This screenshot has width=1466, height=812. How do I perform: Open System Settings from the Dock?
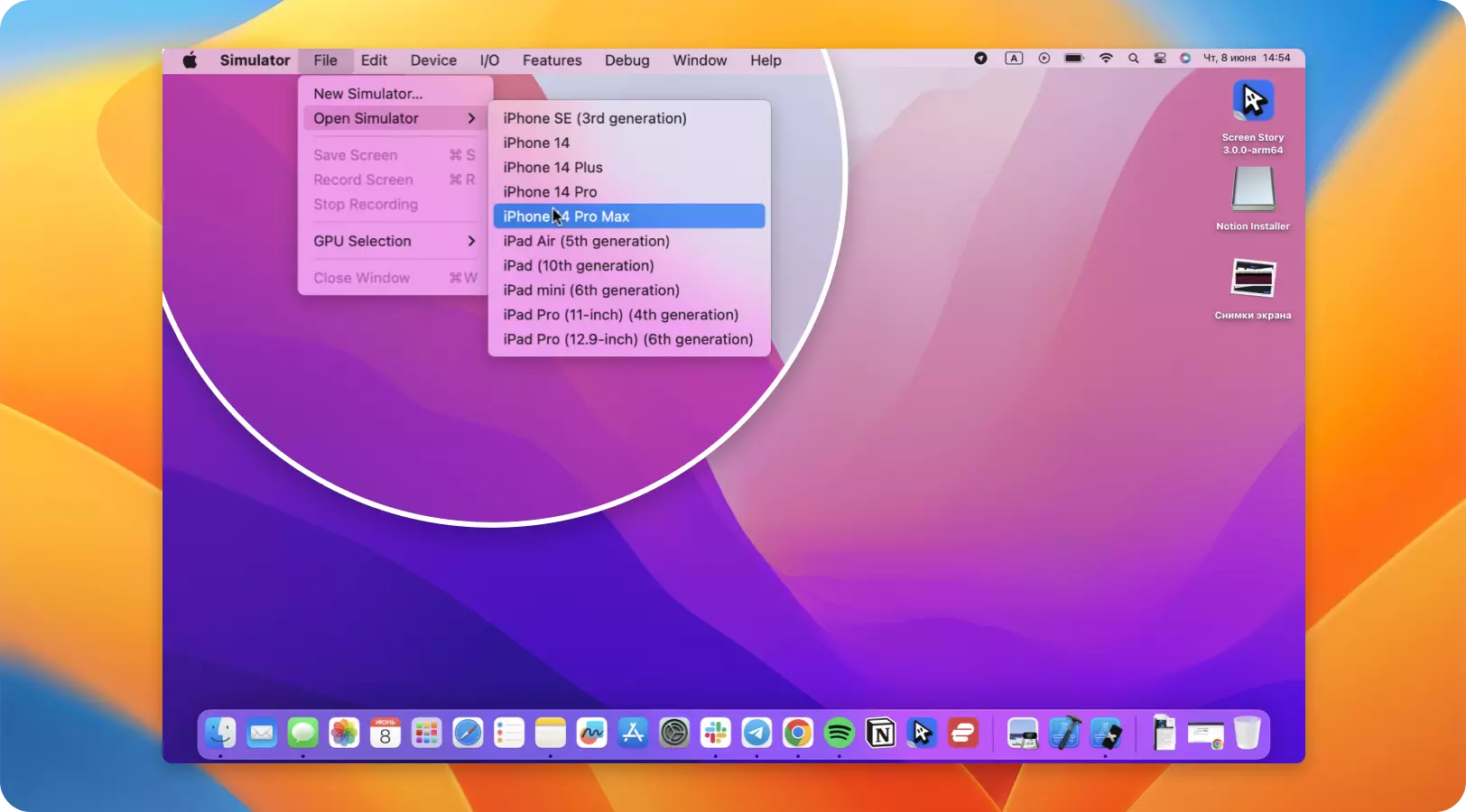click(674, 733)
